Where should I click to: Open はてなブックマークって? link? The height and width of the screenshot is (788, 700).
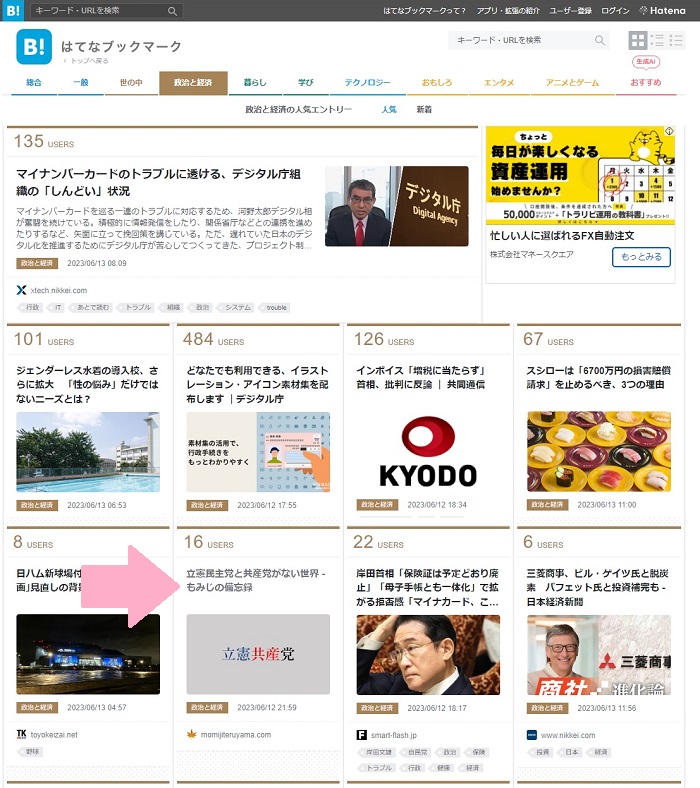click(x=424, y=11)
